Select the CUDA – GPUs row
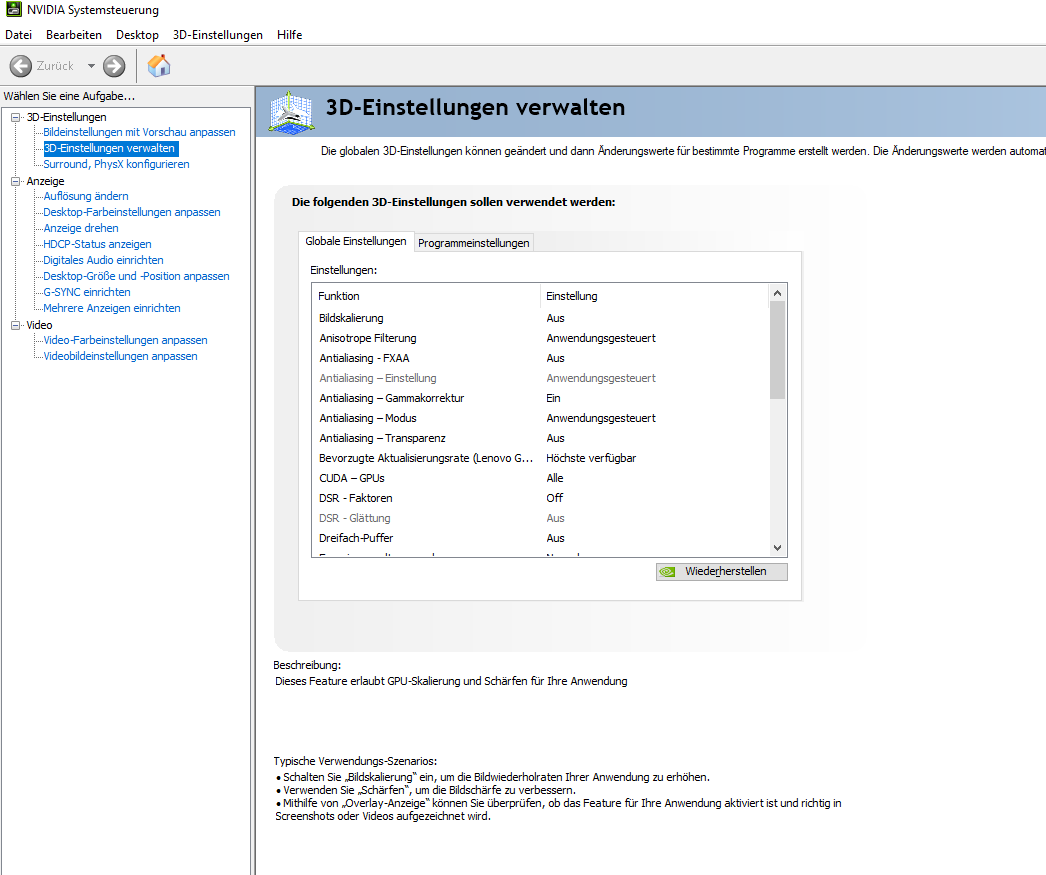This screenshot has height=875, width=1046. click(x=540, y=478)
